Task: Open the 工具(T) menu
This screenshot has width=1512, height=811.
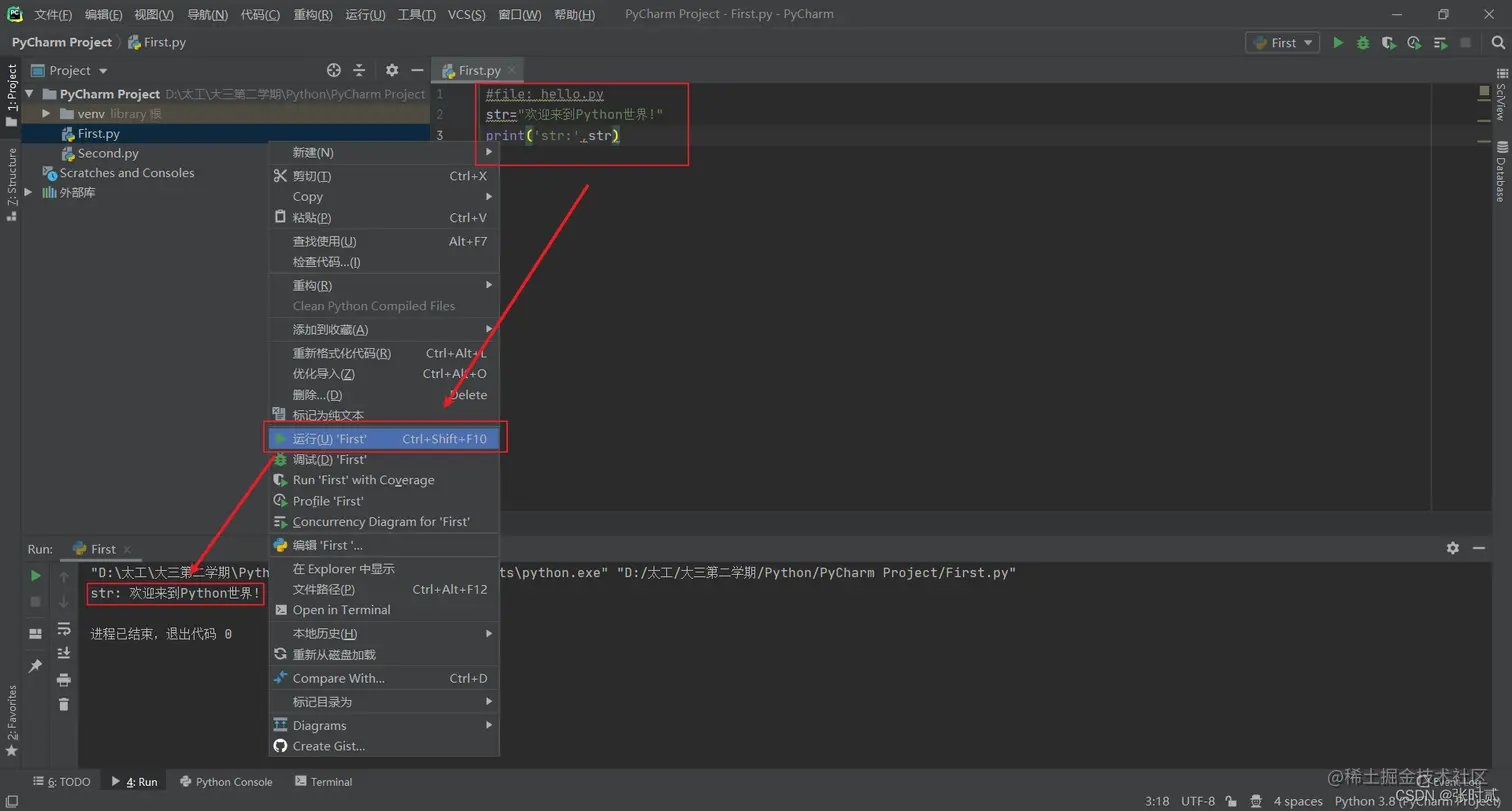Action: coord(416,14)
